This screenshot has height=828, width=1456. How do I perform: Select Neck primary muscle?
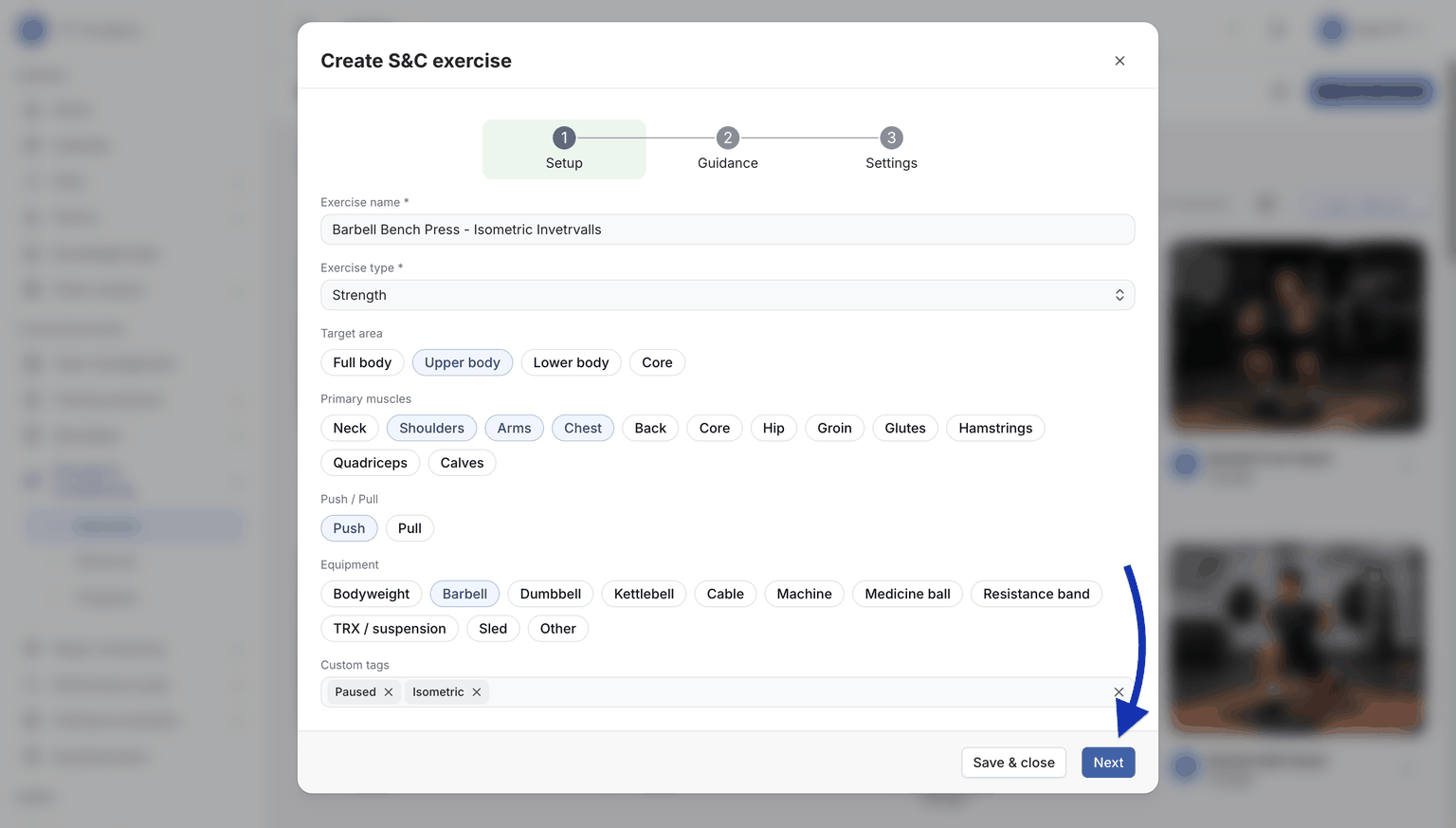(x=350, y=428)
